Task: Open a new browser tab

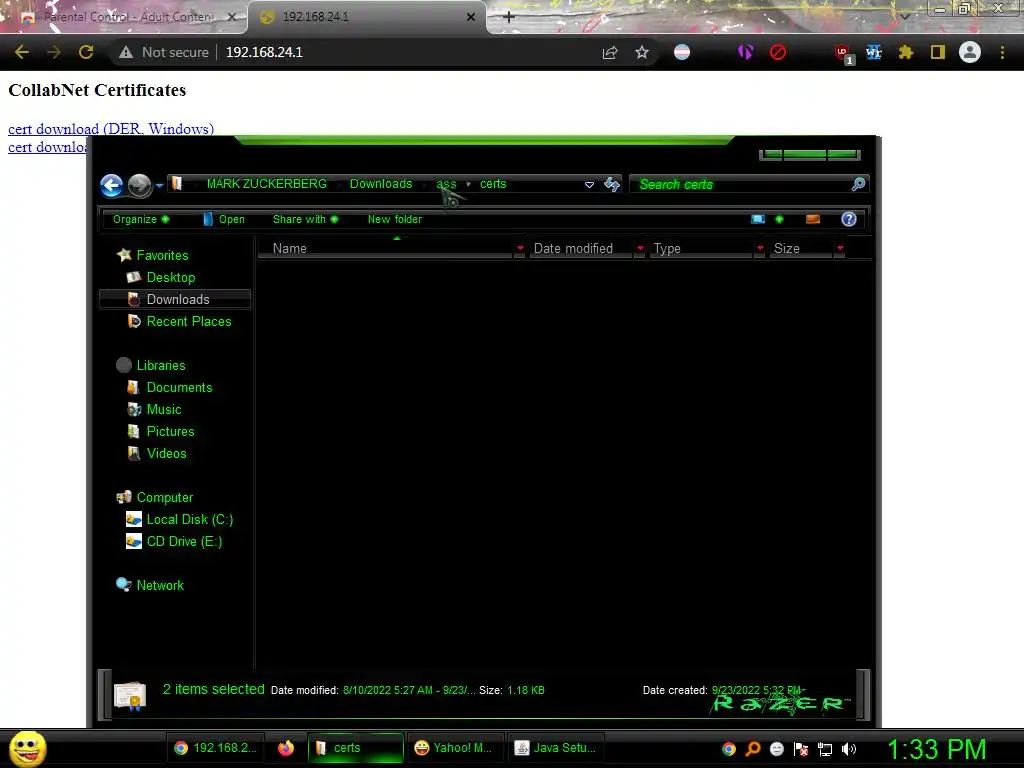Action: (x=509, y=18)
